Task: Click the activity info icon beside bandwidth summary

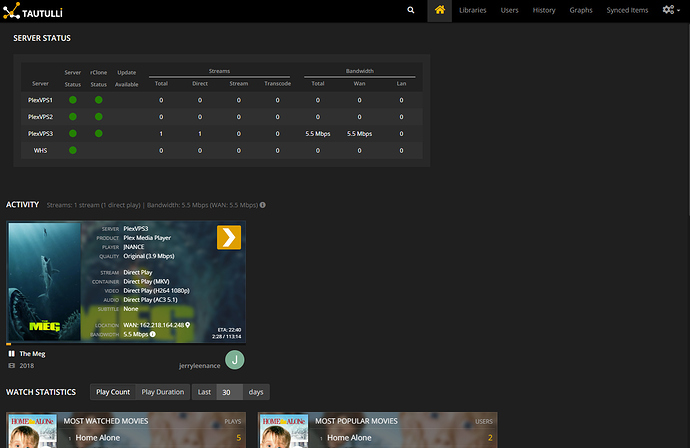Action: pos(263,205)
